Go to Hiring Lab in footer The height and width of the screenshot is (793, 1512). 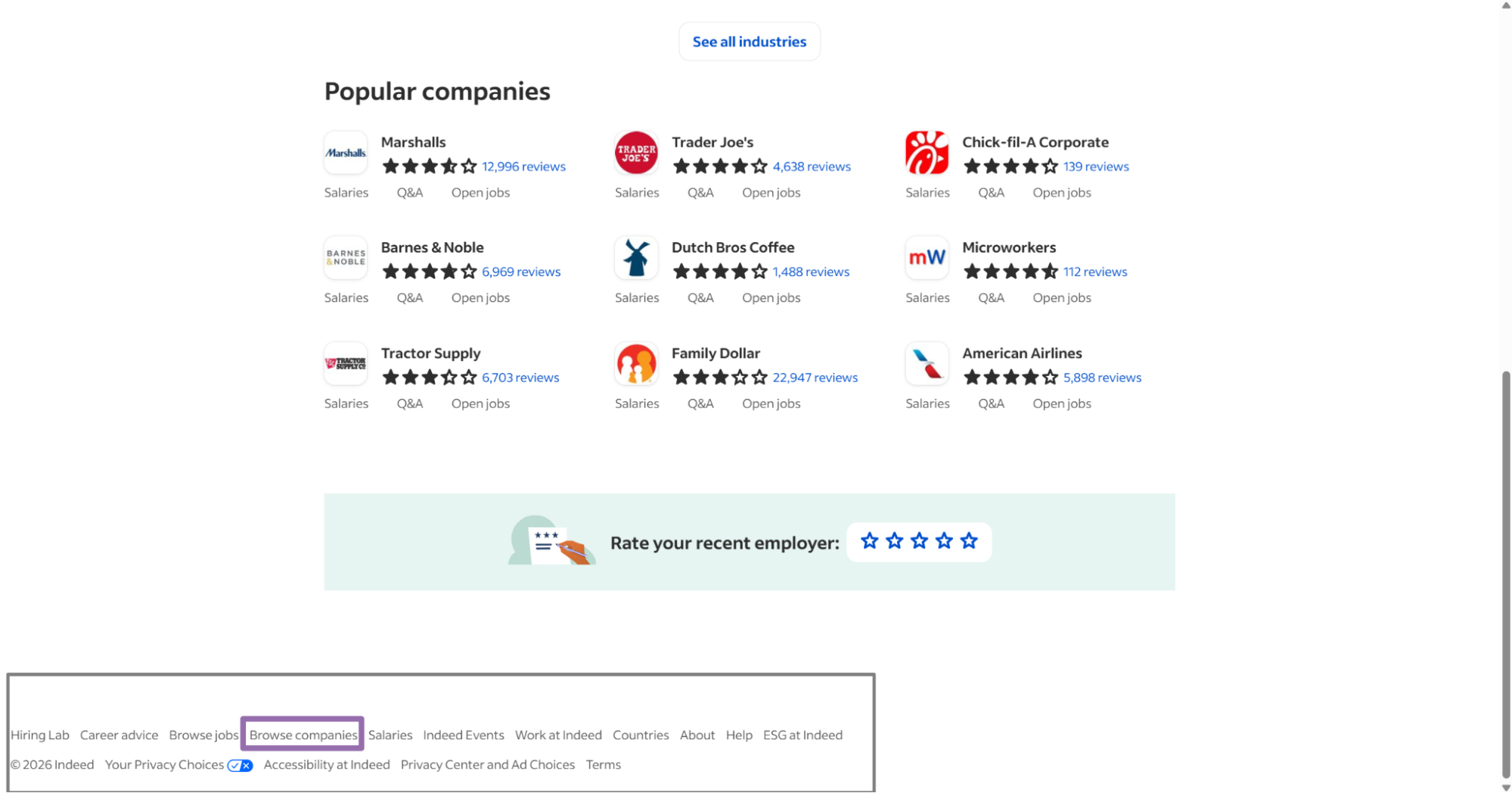point(40,735)
